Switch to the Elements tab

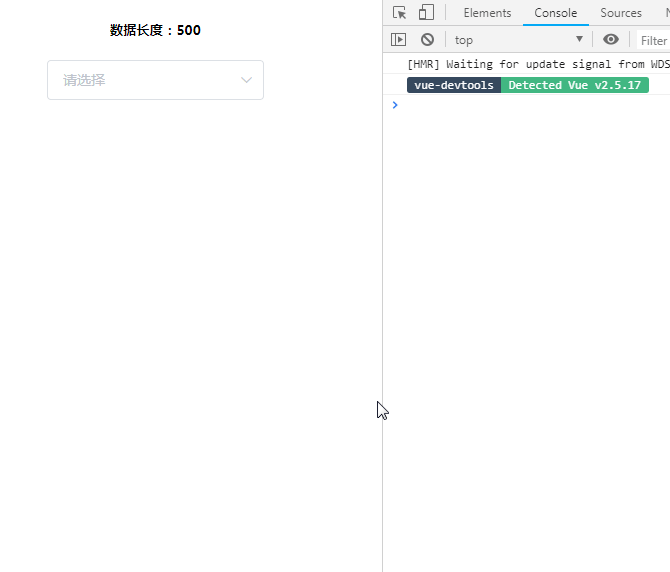point(487,13)
